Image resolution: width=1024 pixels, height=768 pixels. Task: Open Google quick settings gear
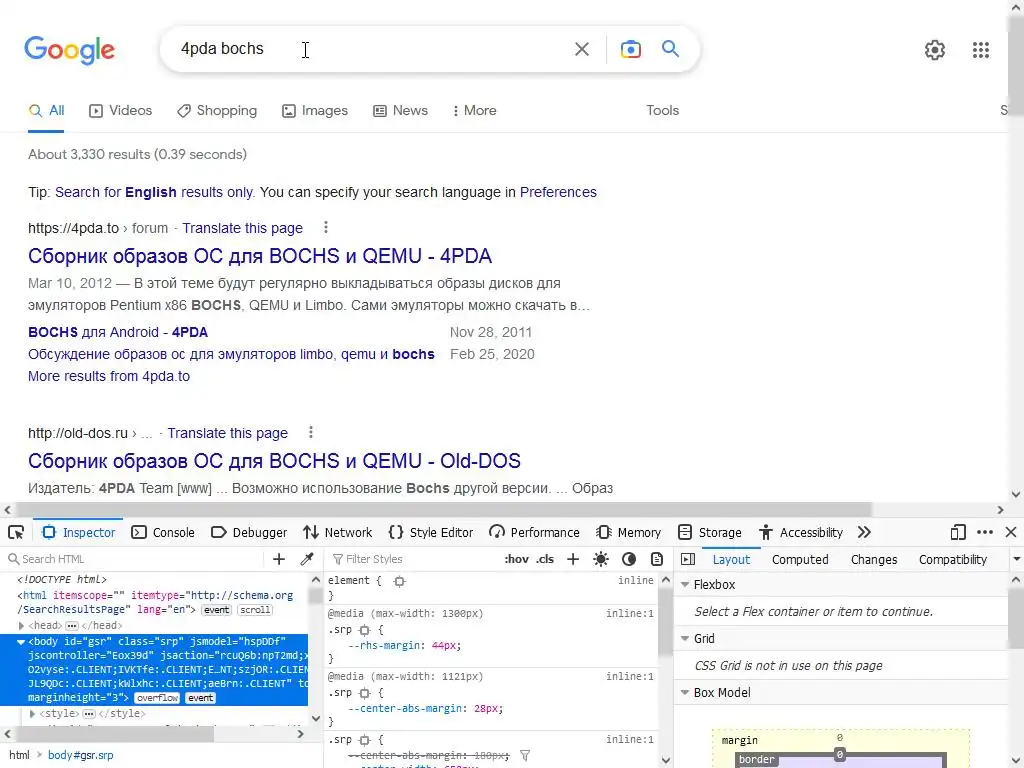coord(935,50)
